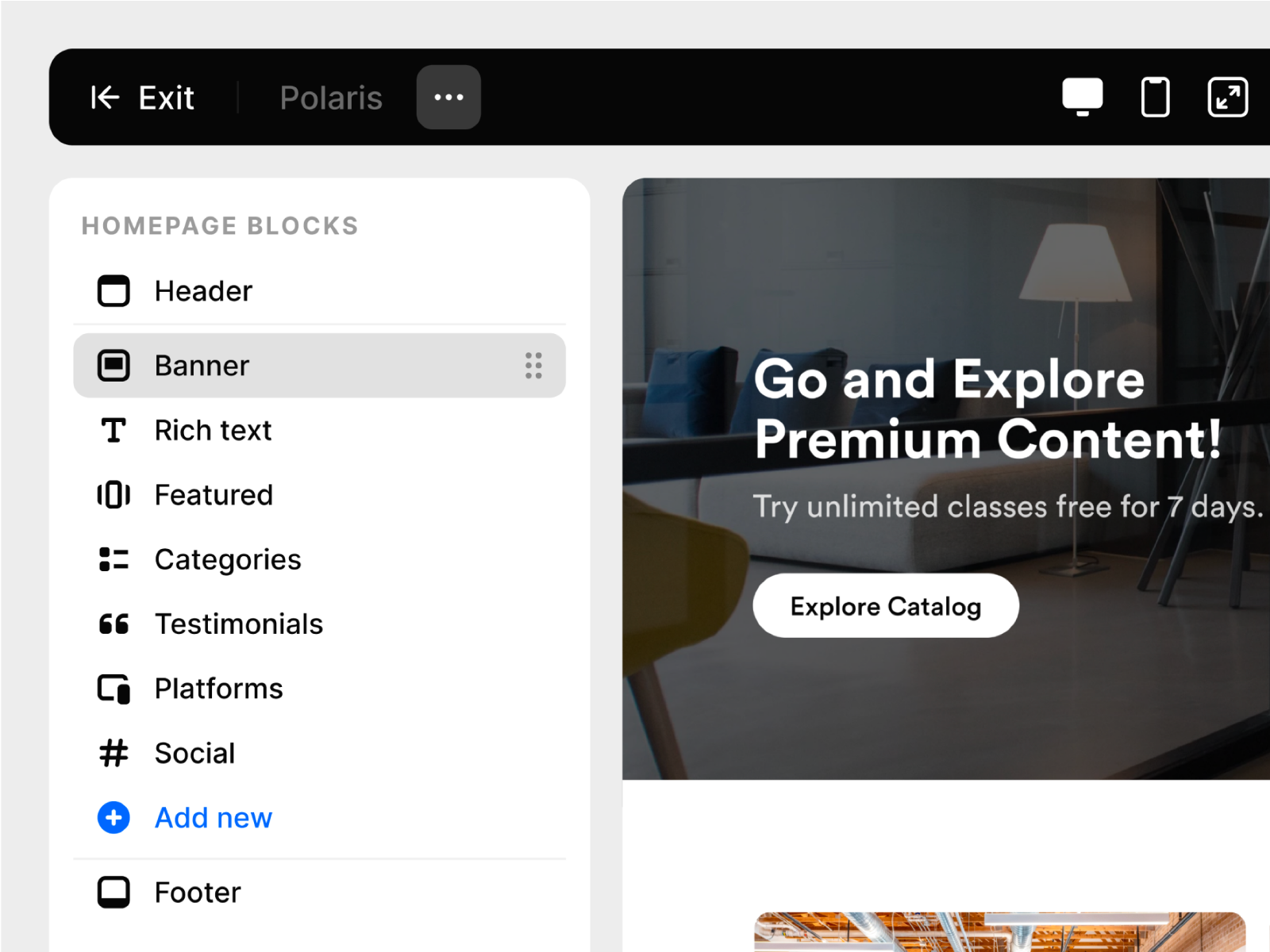This screenshot has height=952, width=1270.
Task: Click the blue plus Add new icon
Action: [114, 817]
